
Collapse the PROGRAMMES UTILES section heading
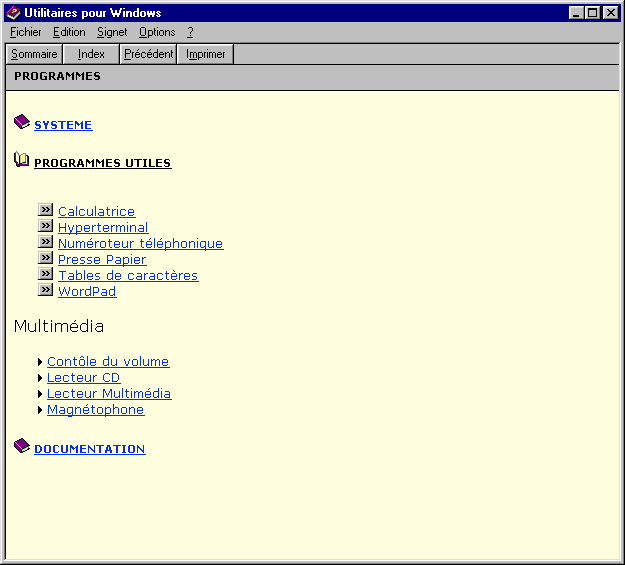click(x=102, y=163)
